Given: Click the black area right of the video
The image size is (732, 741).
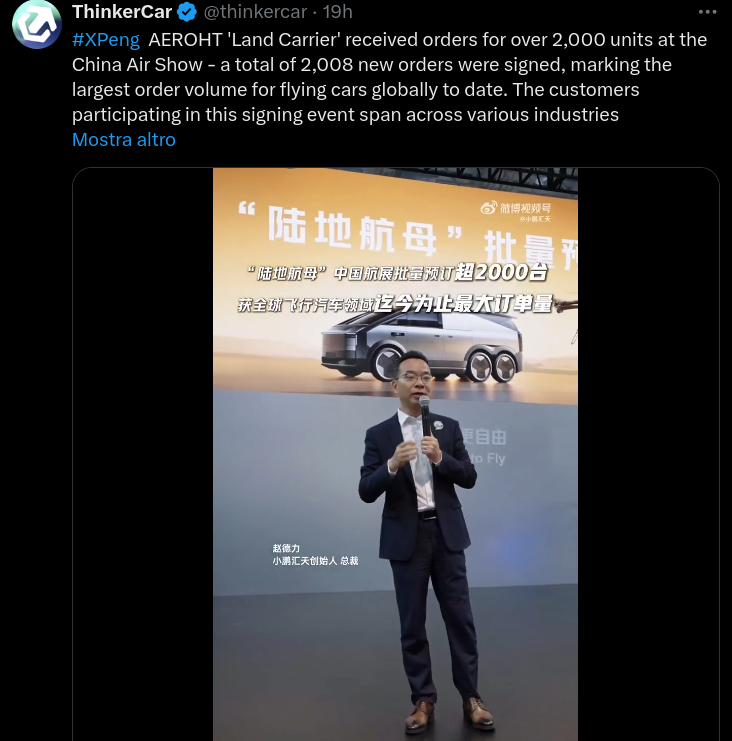Looking at the screenshot, I should click(648, 454).
